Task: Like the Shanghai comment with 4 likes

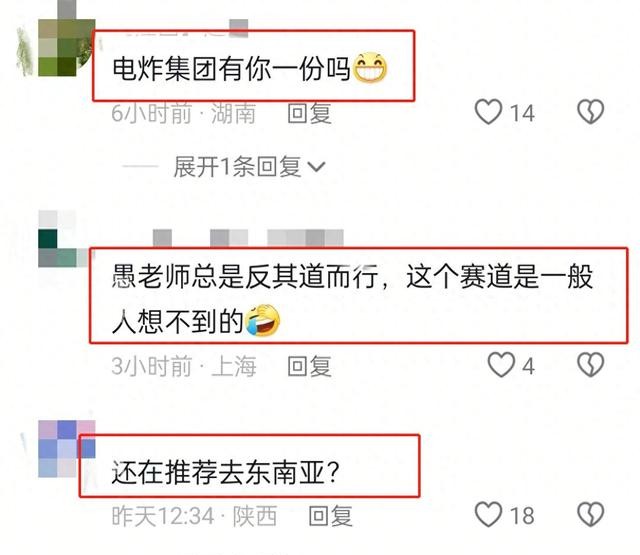Action: (501, 365)
